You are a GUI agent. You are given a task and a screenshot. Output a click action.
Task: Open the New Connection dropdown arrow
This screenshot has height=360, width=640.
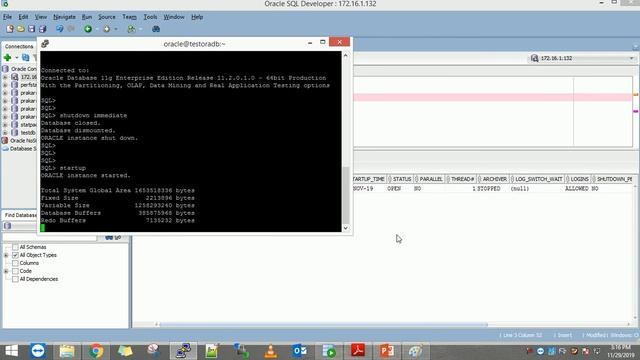(x=16, y=58)
